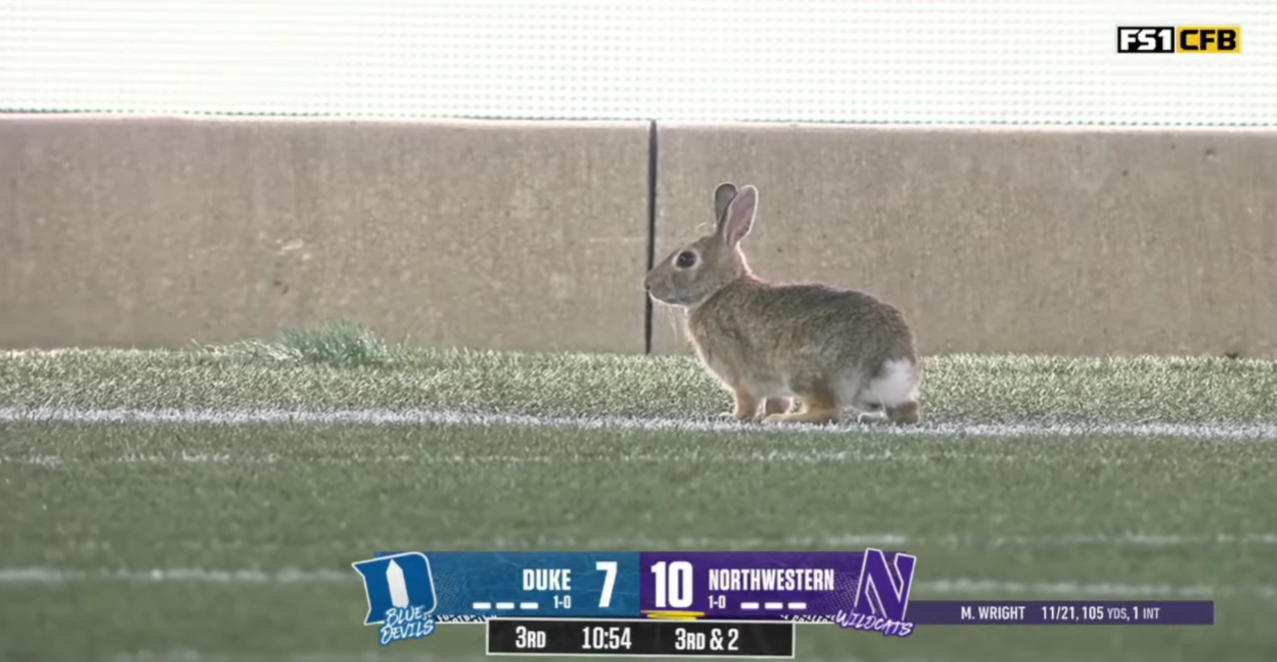Image resolution: width=1277 pixels, height=662 pixels.
Task: Click the rabbit's white tail
Action: tap(890, 383)
